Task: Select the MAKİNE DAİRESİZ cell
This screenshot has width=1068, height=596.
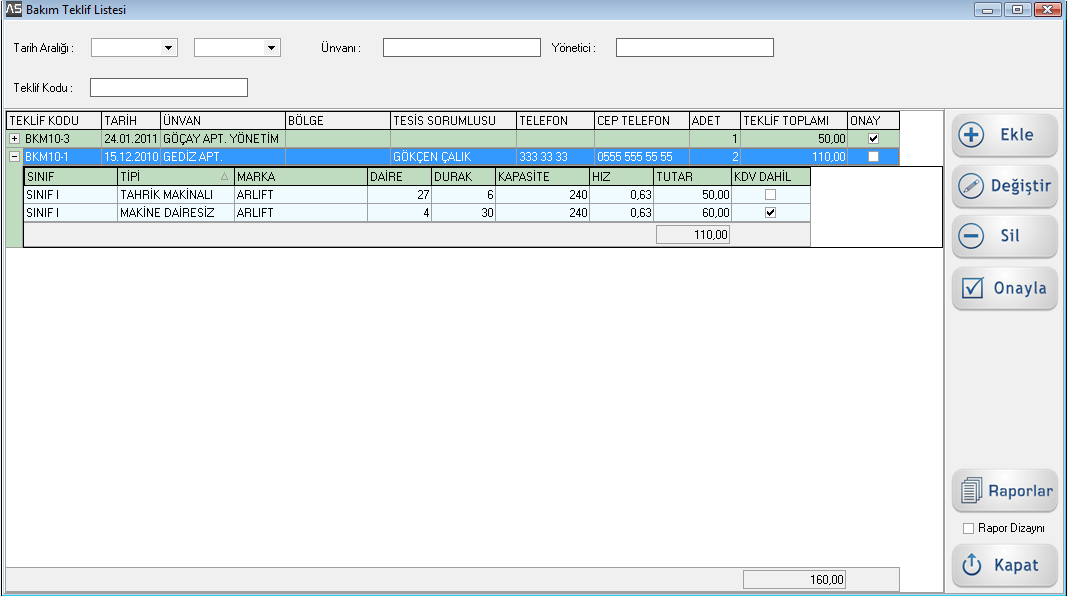Action: [x=176, y=213]
